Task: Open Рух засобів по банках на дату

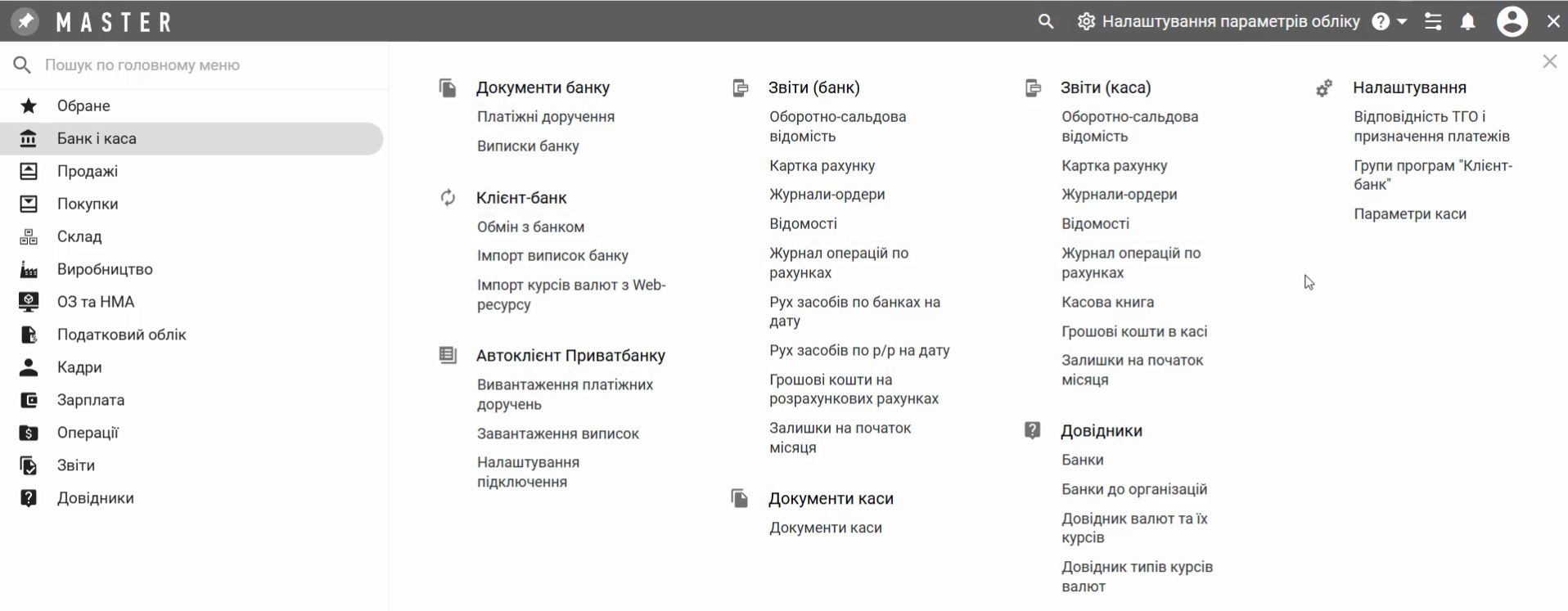Action: click(854, 312)
